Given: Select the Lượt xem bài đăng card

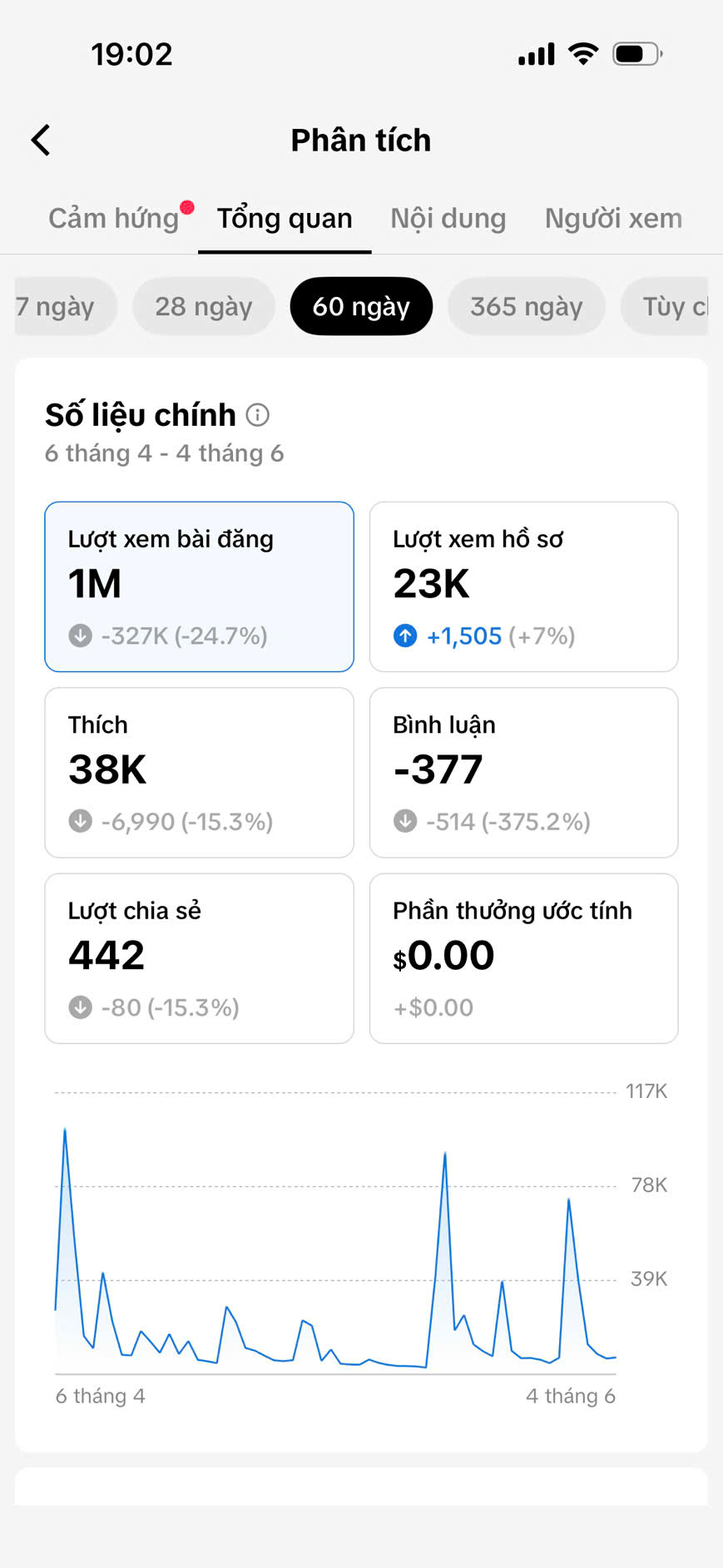Looking at the screenshot, I should pyautogui.click(x=199, y=586).
